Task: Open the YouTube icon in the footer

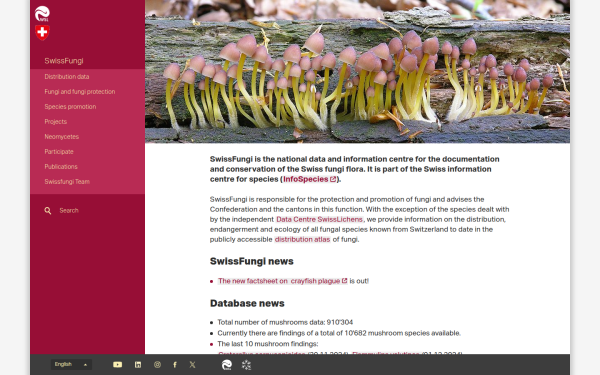Action: click(x=117, y=365)
